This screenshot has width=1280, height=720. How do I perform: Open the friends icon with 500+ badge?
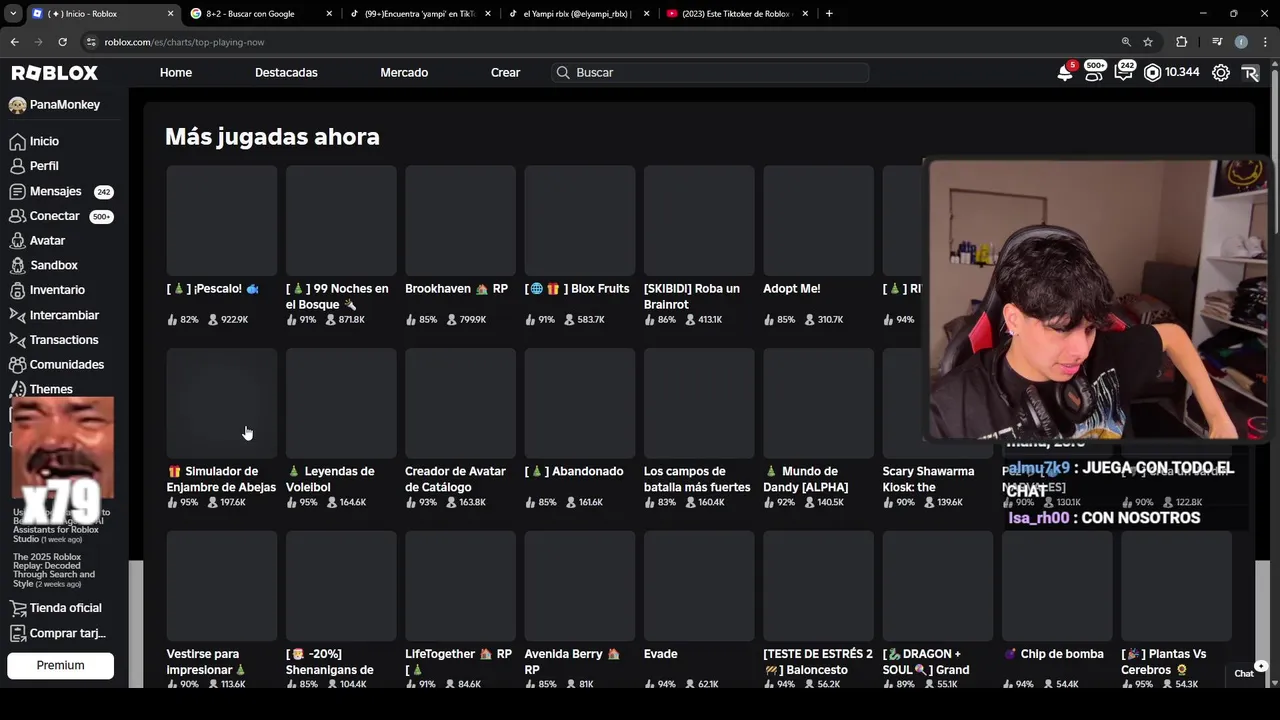[x=1095, y=72]
